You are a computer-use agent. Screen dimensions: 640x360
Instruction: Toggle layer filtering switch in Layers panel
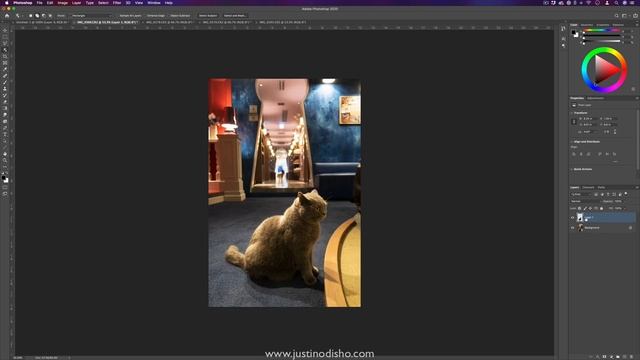pos(626,194)
